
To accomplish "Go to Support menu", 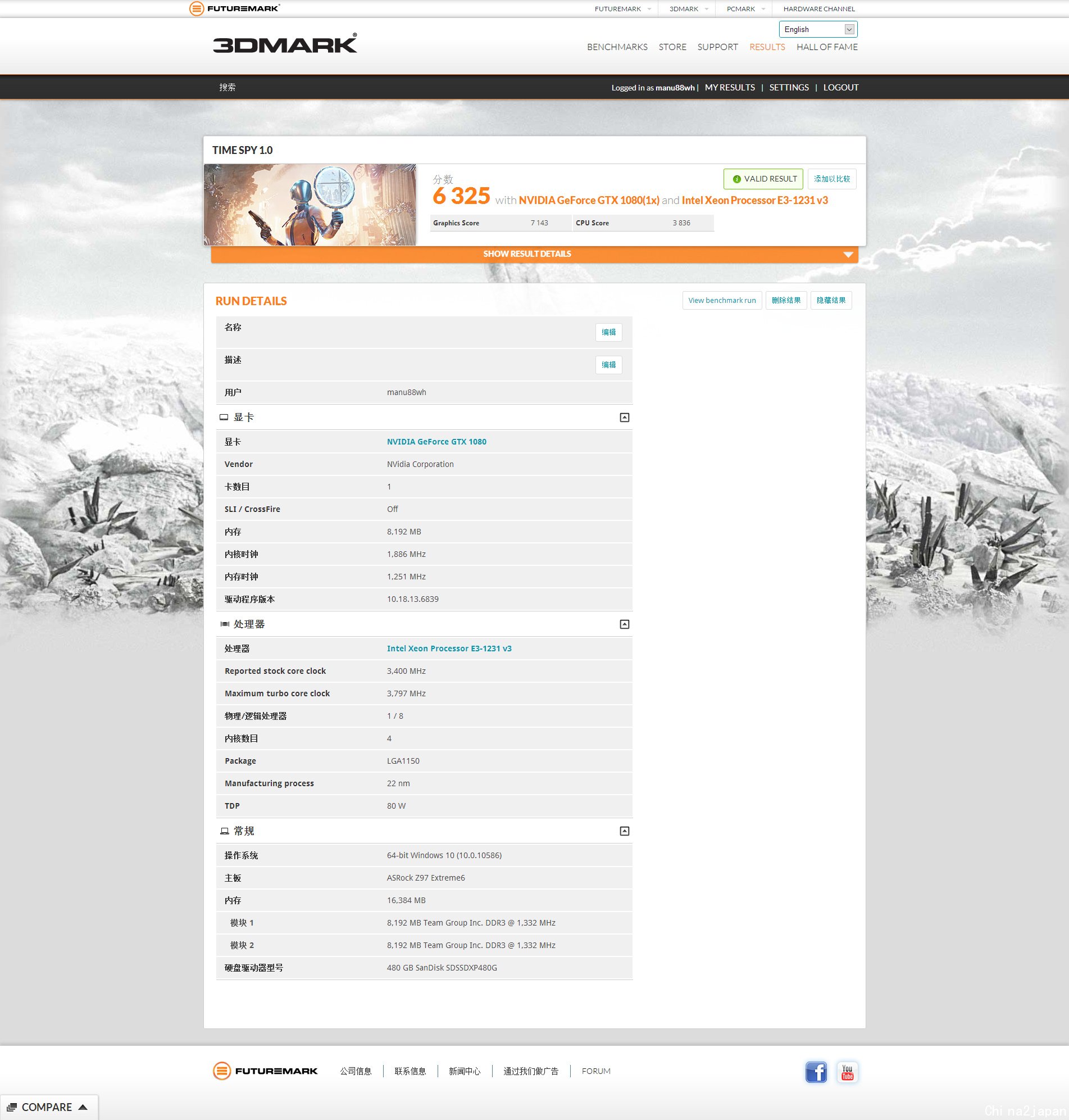I will [717, 47].
